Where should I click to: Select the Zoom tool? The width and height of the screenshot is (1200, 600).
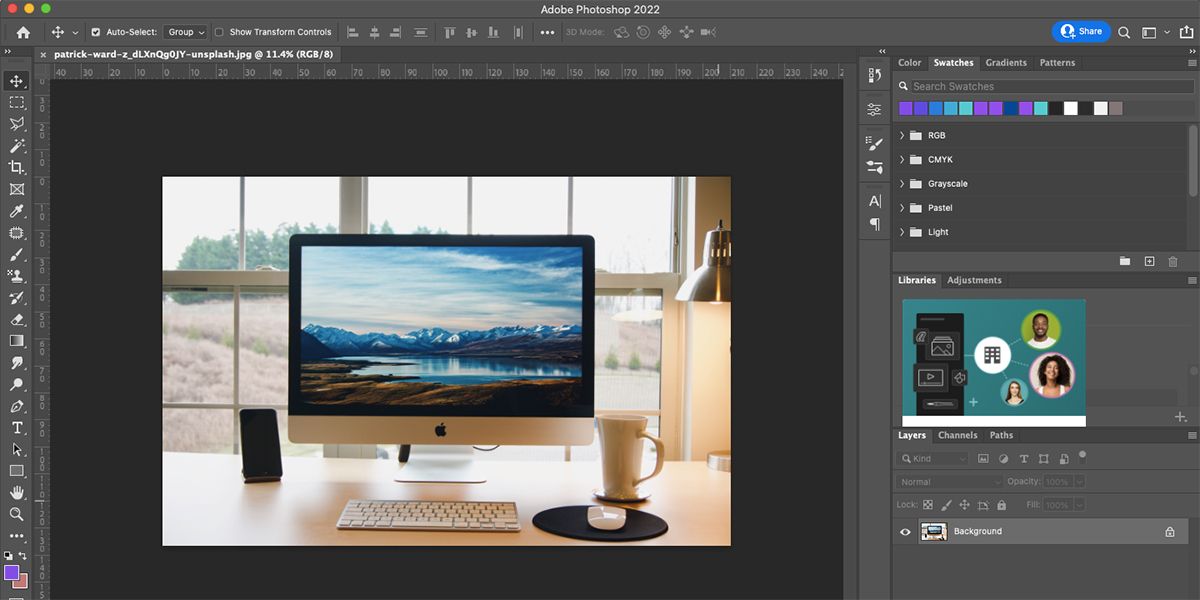16,514
